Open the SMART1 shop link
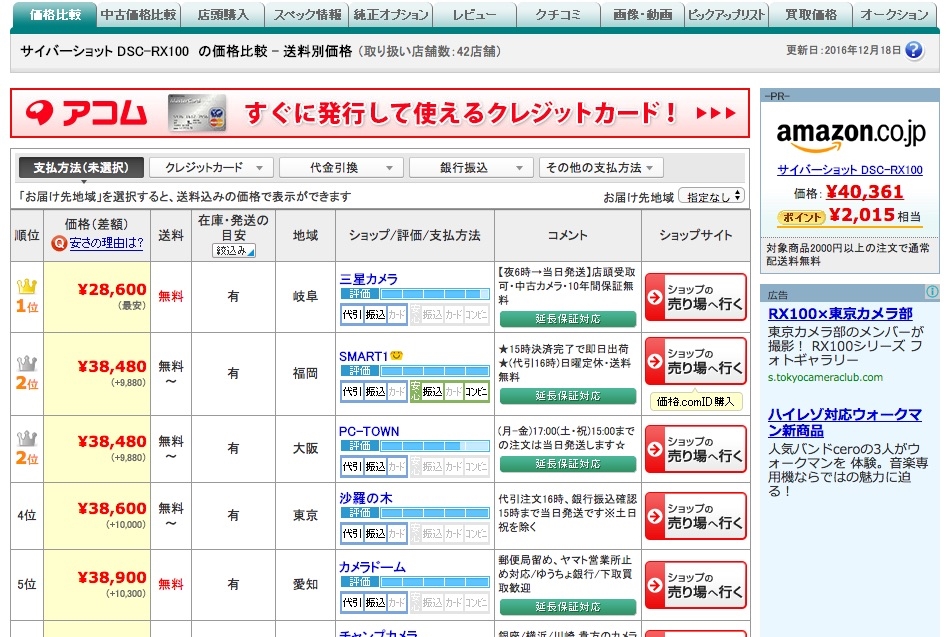The width and height of the screenshot is (947, 637). point(364,356)
